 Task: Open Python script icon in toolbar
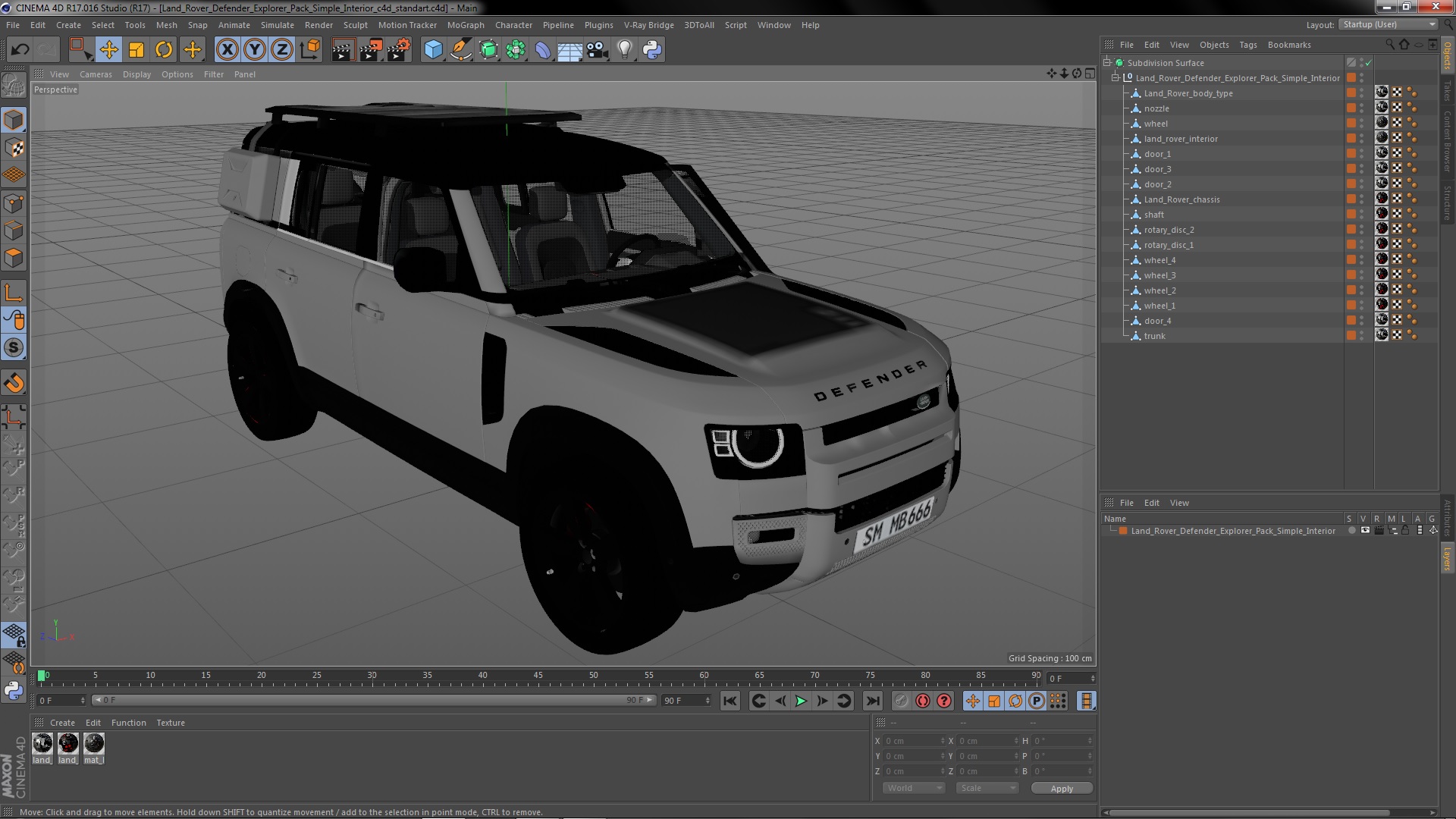click(652, 50)
